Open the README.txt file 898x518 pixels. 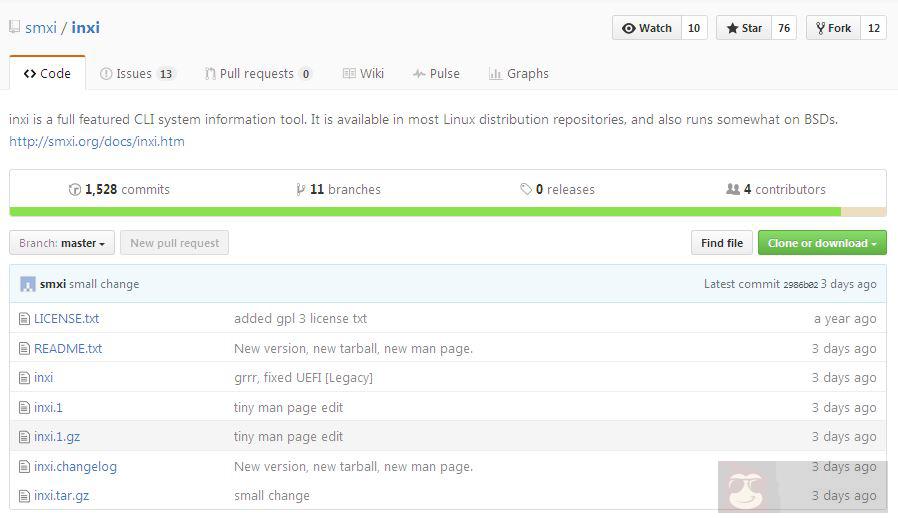68,348
